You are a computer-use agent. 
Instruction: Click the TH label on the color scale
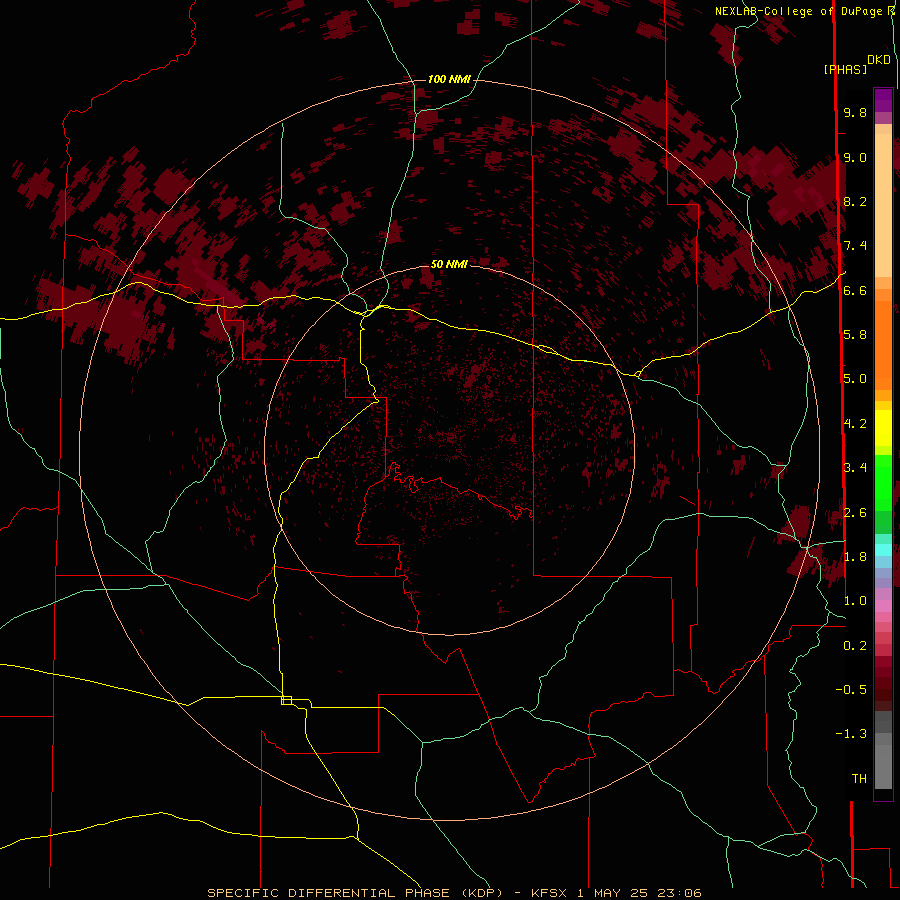[859, 779]
